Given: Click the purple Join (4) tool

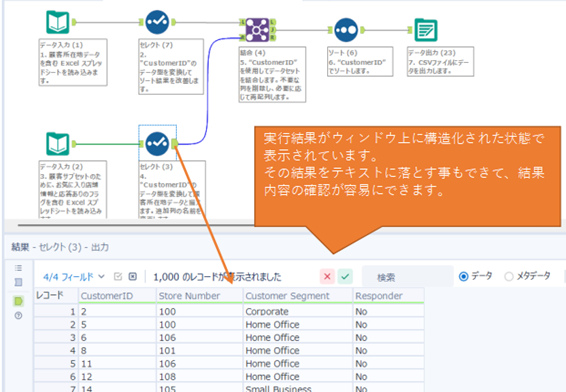Looking at the screenshot, I should (257, 30).
